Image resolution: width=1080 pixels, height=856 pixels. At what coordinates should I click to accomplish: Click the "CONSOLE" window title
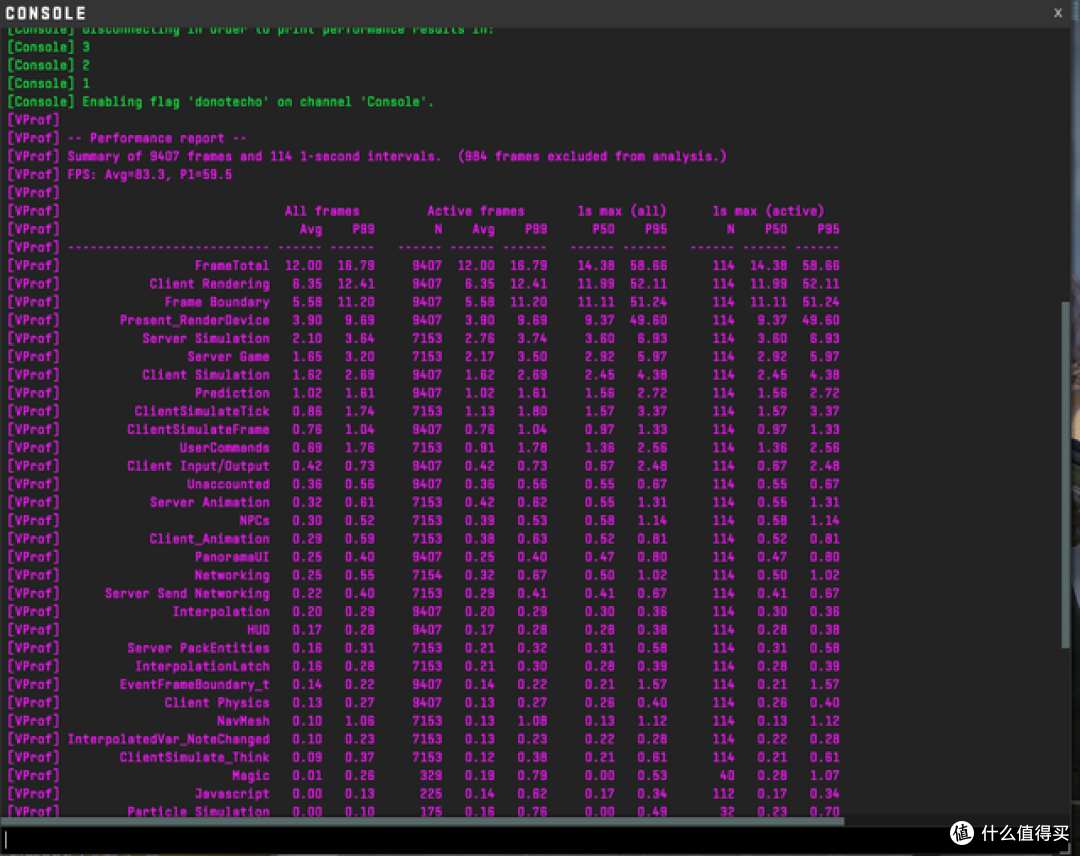click(45, 13)
